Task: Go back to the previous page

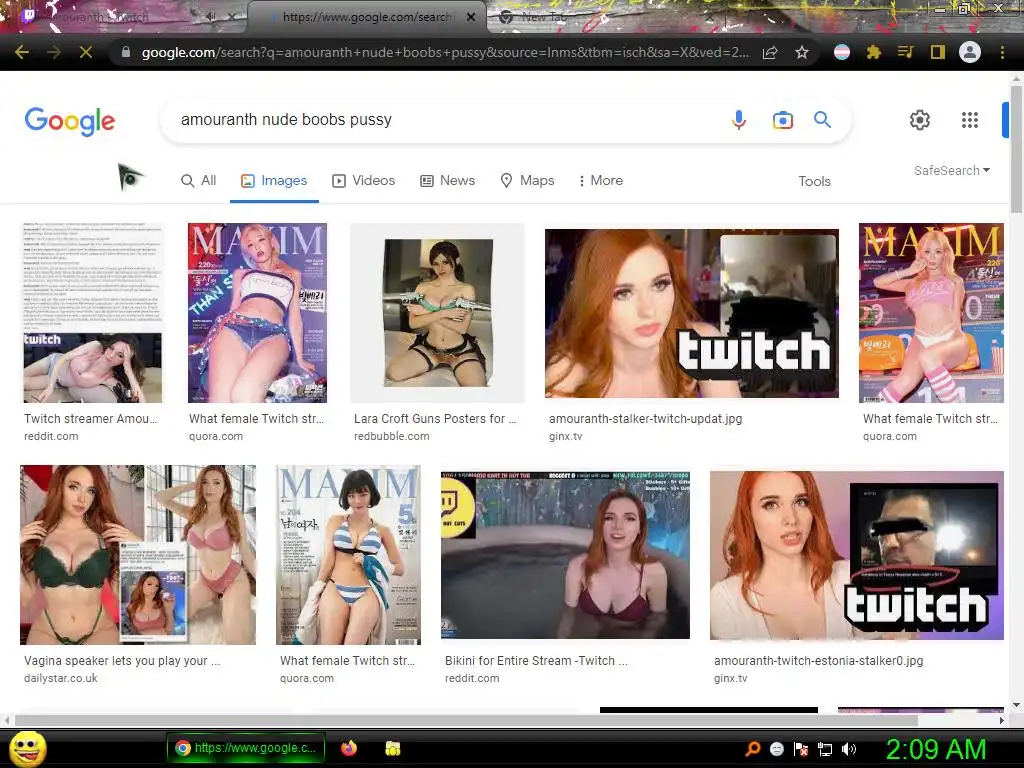Action: pyautogui.click(x=22, y=52)
